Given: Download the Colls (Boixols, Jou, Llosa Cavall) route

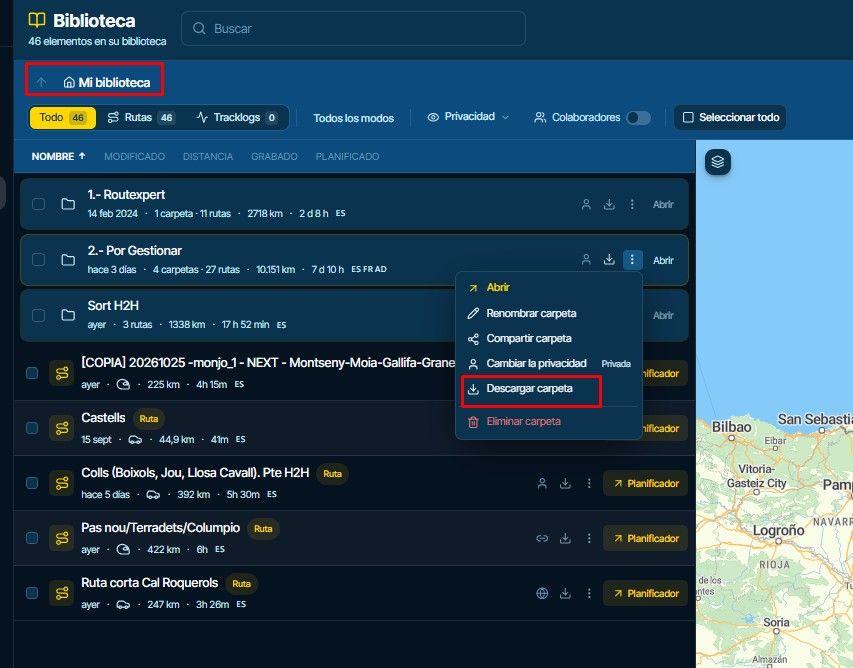Looking at the screenshot, I should 566,483.
